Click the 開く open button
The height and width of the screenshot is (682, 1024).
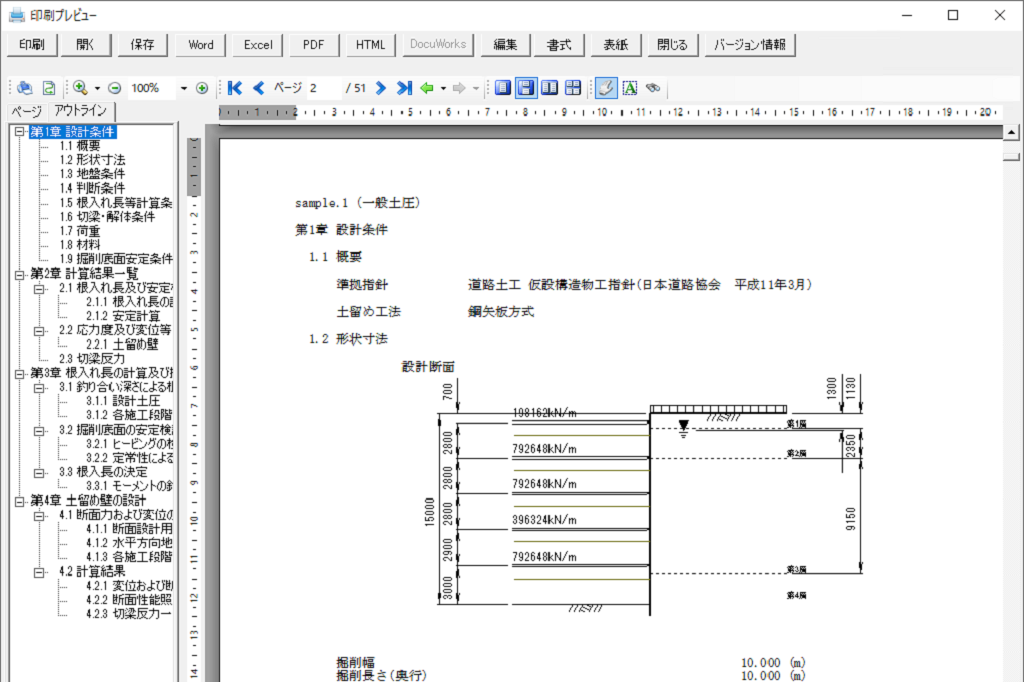pyautogui.click(x=86, y=44)
